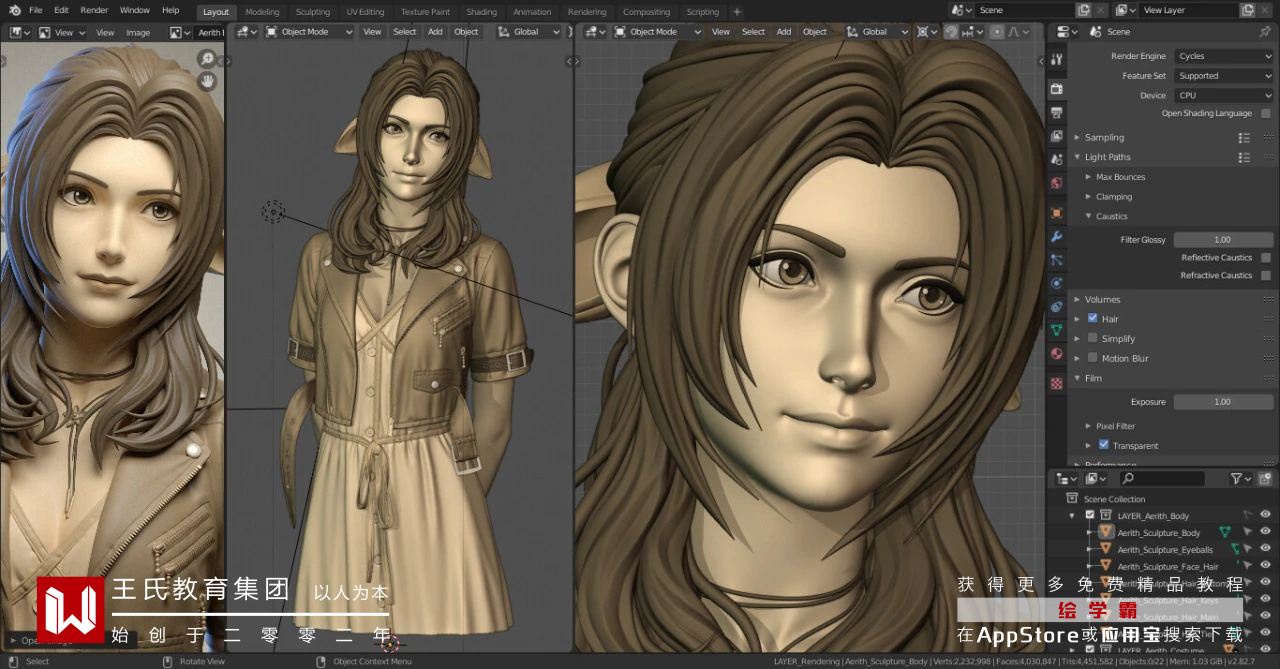Open the Scene properties tab icon
The image size is (1280, 669).
point(1056,160)
